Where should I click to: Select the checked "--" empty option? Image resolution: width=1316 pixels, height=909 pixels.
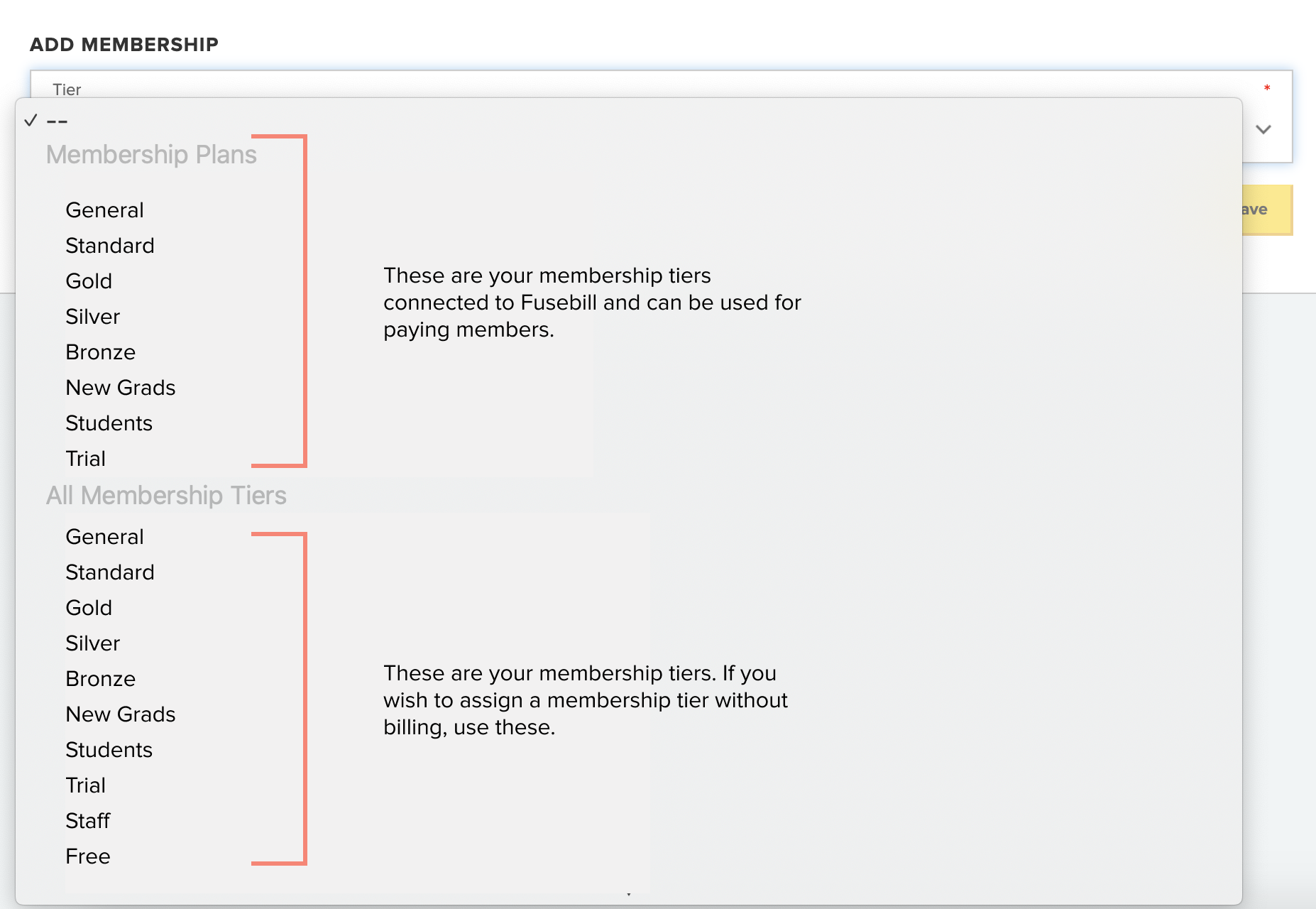[57, 121]
